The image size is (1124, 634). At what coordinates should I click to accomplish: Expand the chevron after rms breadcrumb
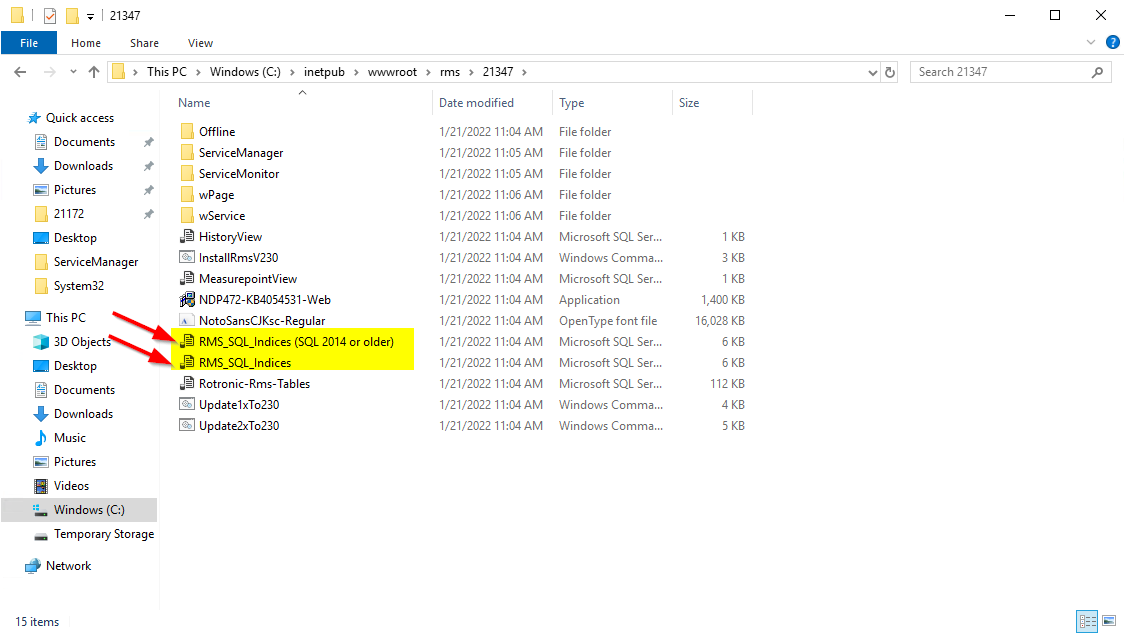coord(471,72)
